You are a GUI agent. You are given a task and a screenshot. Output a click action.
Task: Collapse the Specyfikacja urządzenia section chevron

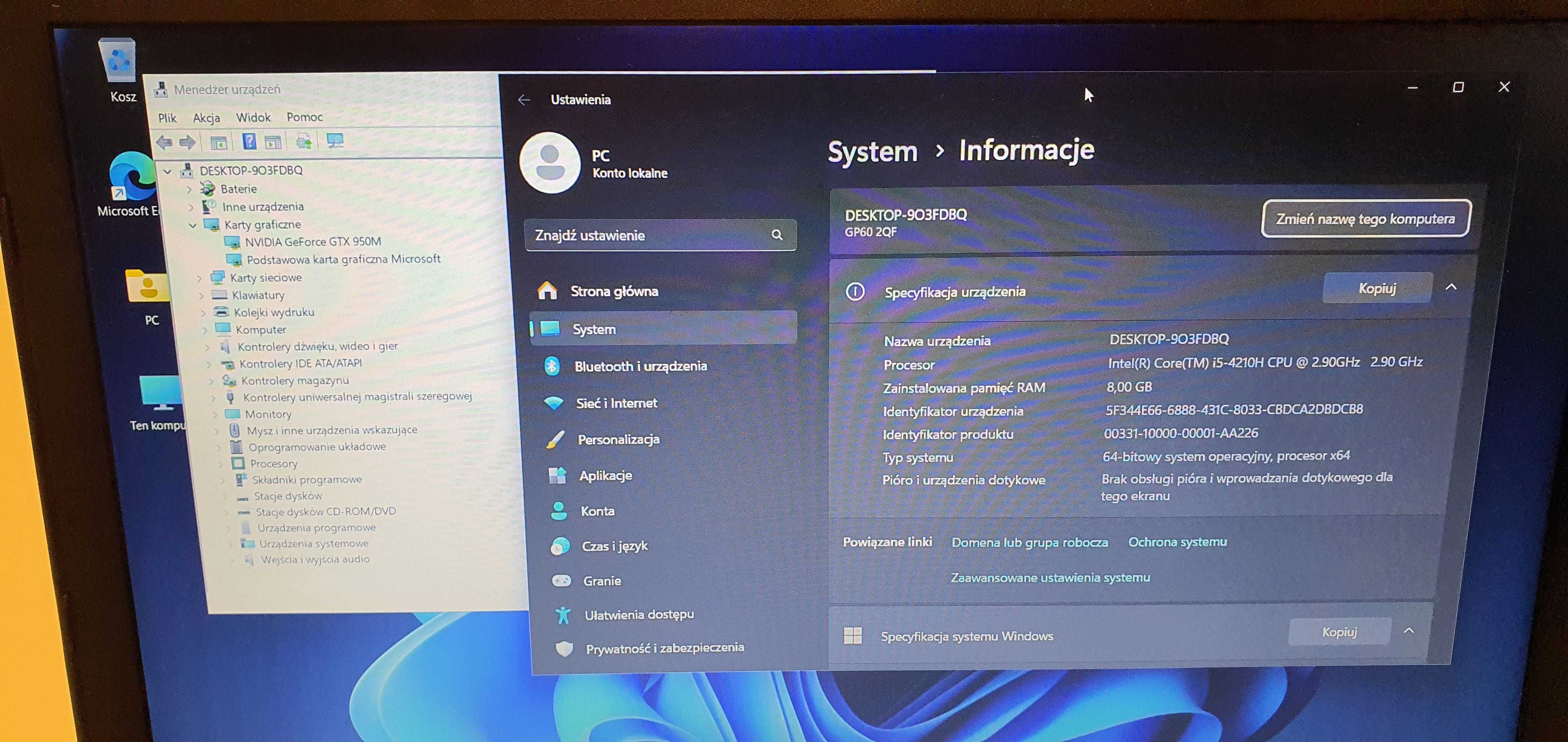pyautogui.click(x=1451, y=287)
